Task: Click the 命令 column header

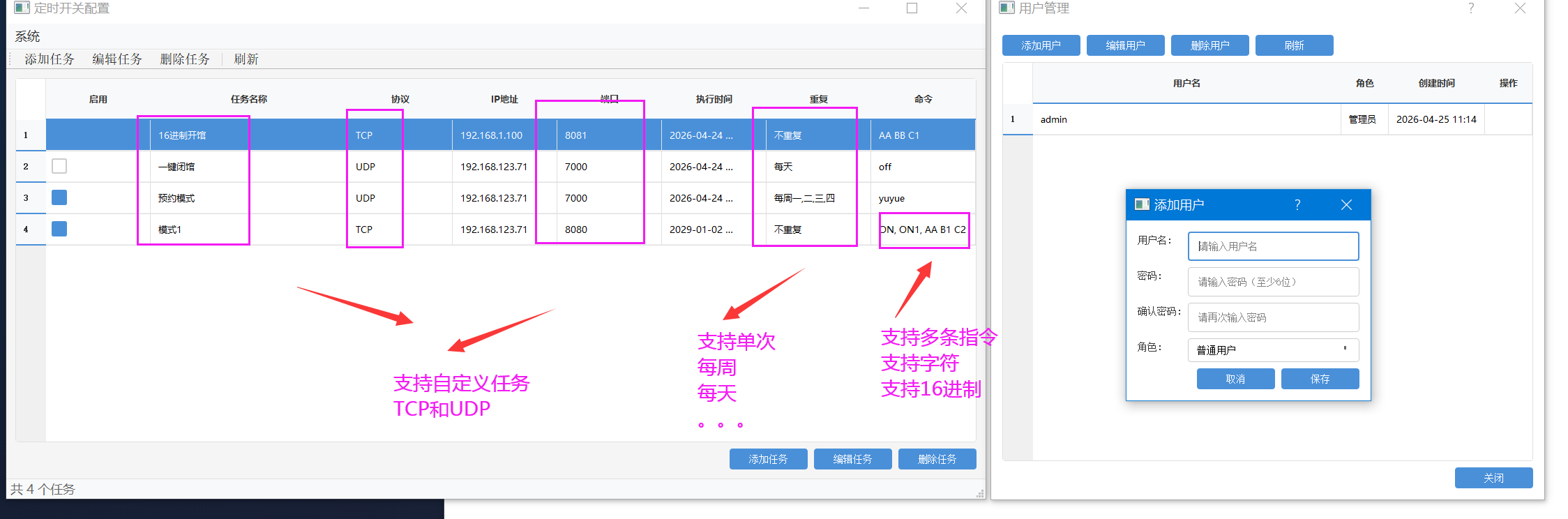Action: (923, 99)
